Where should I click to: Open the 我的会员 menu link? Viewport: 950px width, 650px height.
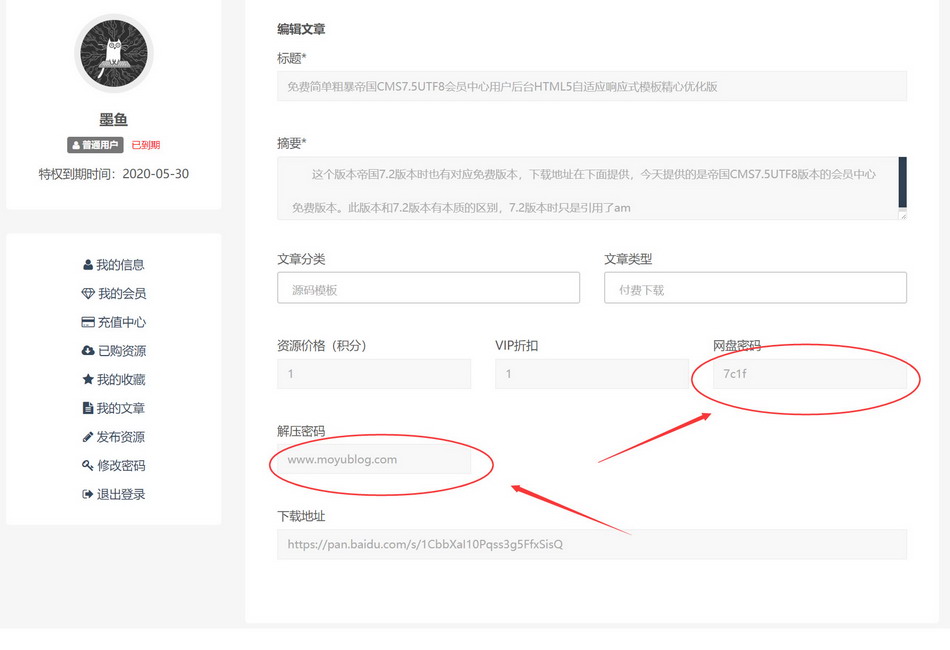(122, 293)
